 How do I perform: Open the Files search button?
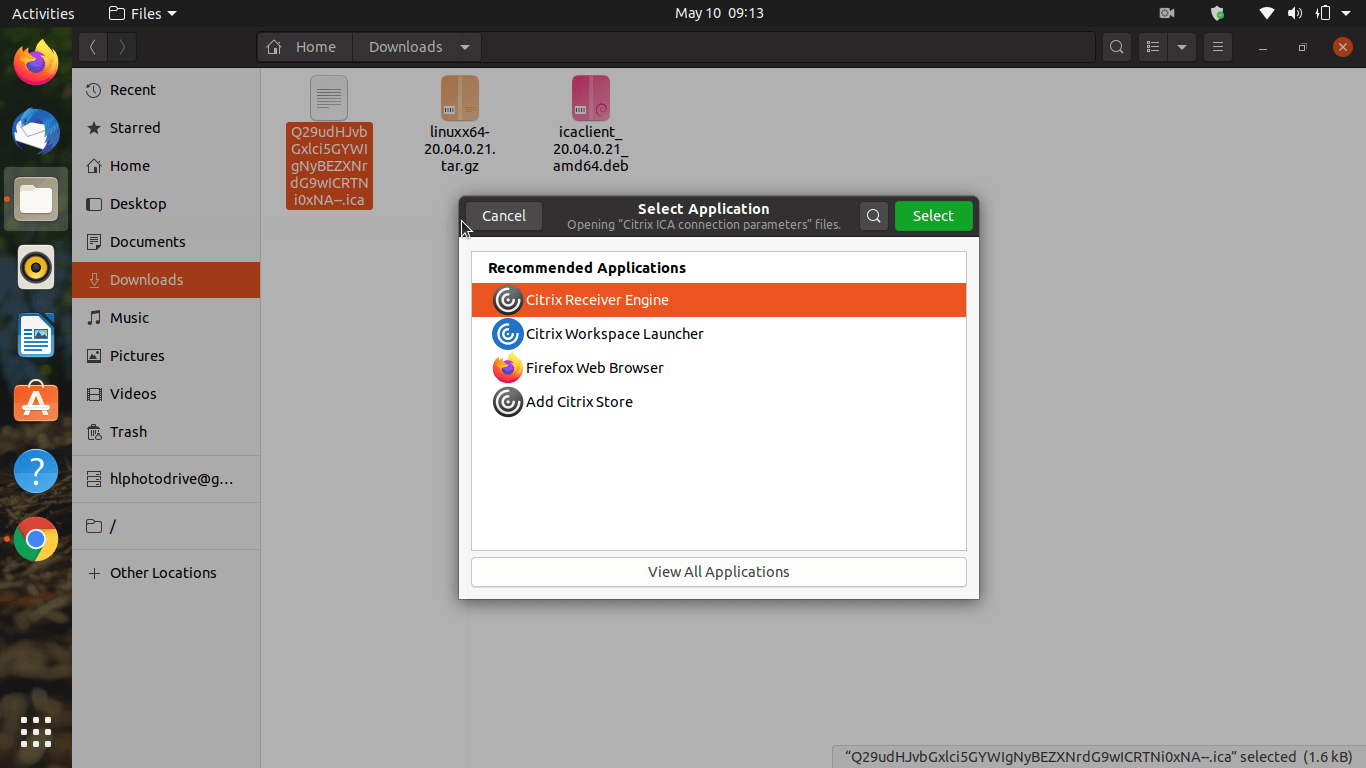[x=1116, y=47]
